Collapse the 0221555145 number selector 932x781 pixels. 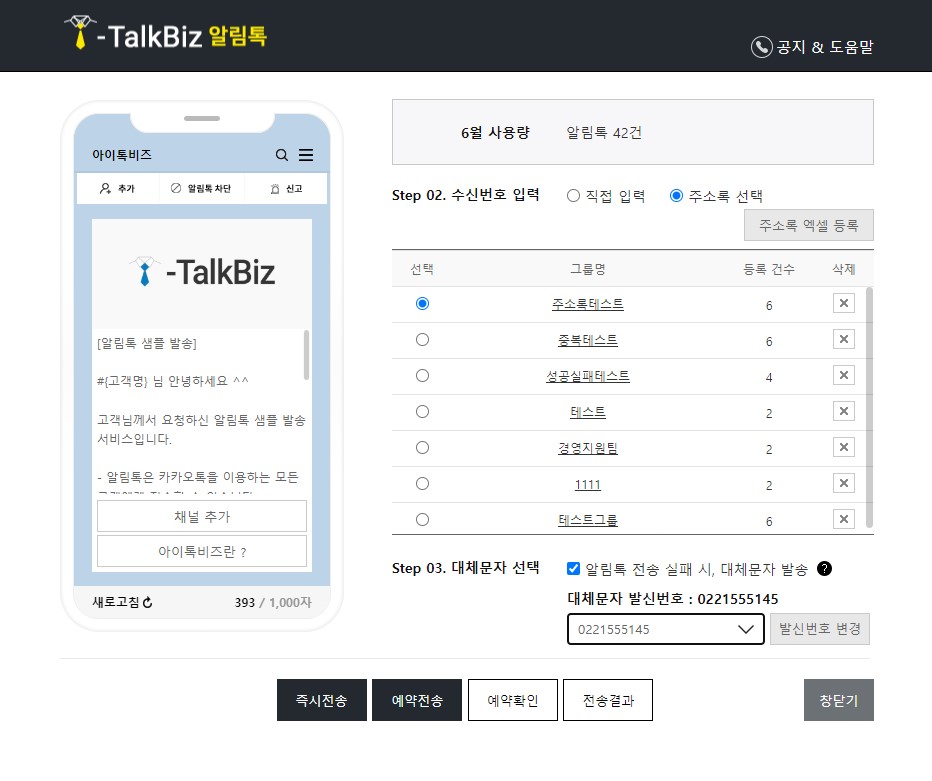coord(744,629)
